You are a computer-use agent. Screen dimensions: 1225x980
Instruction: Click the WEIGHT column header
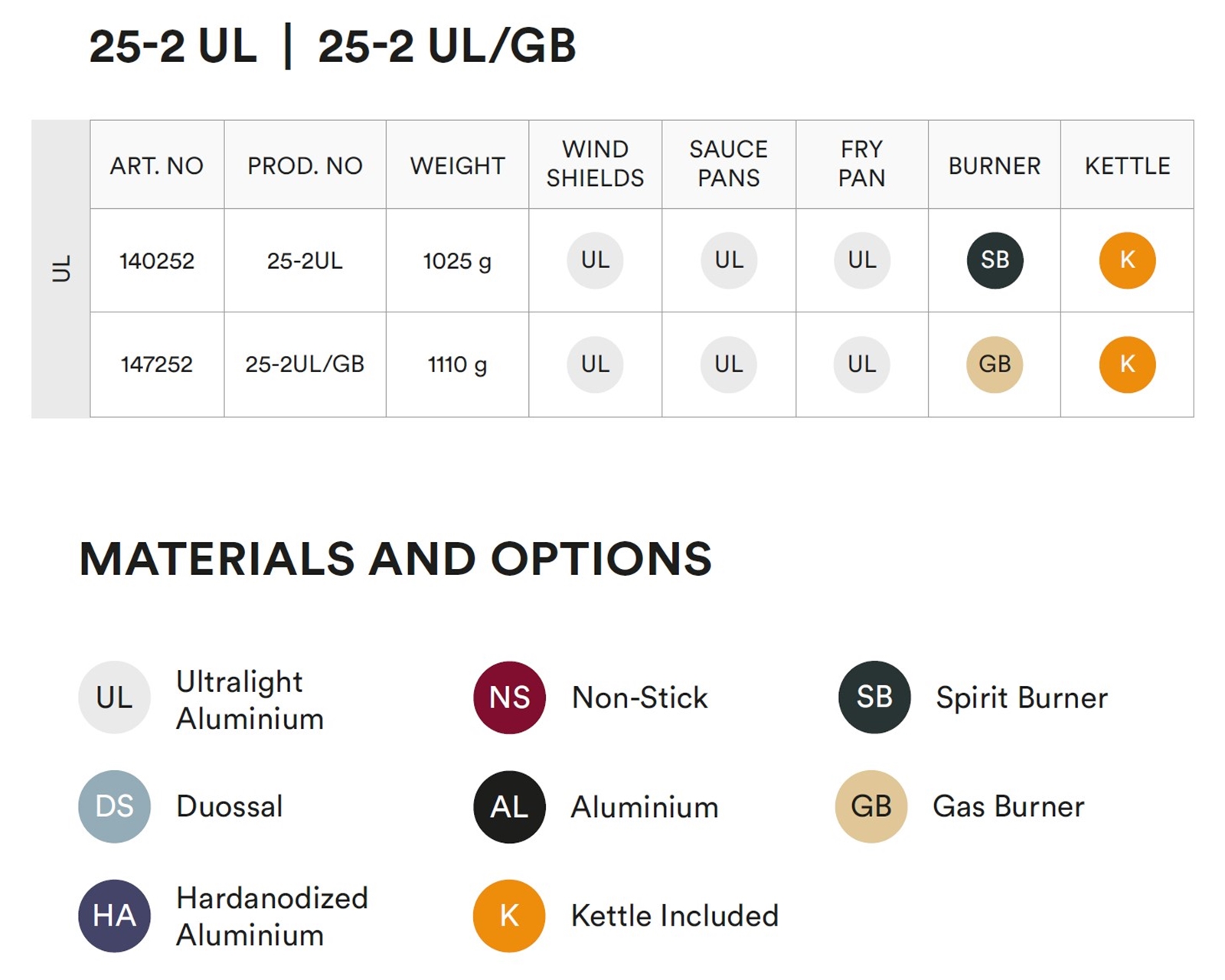click(457, 165)
